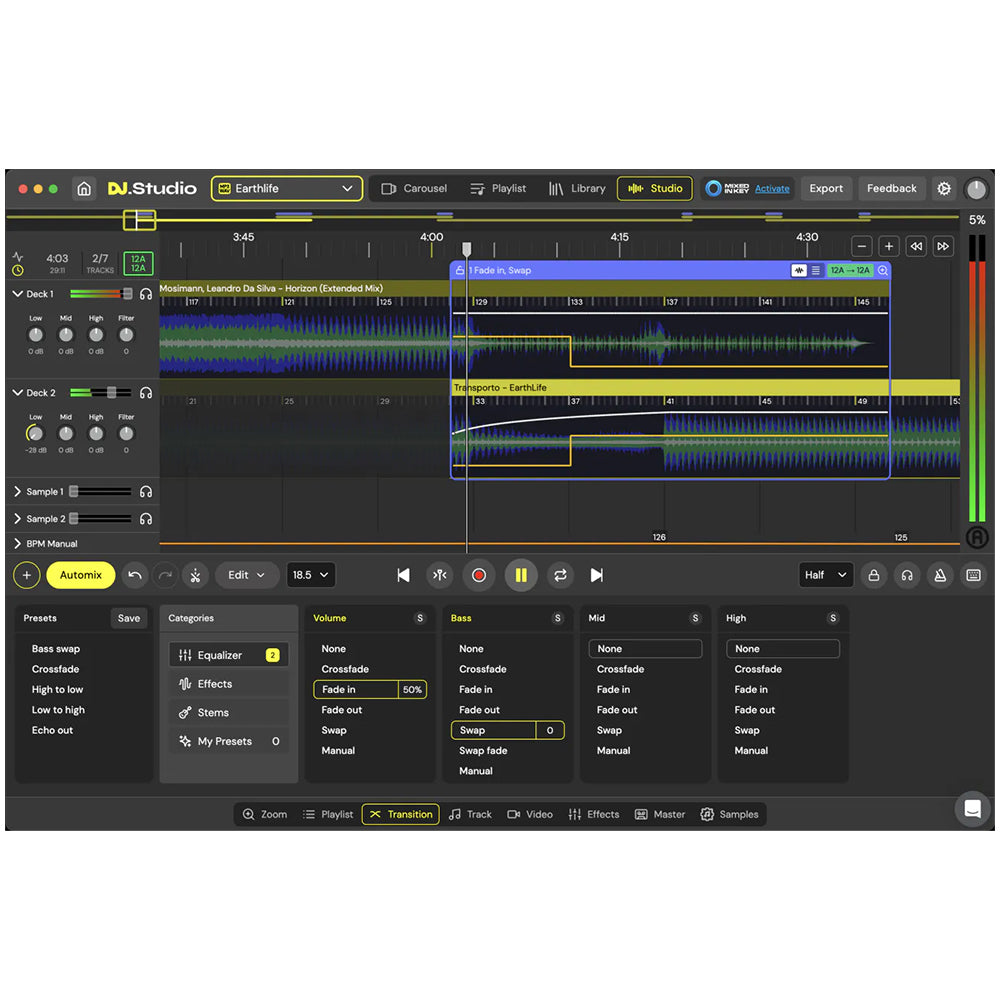Enable Automix mode

pos(80,575)
